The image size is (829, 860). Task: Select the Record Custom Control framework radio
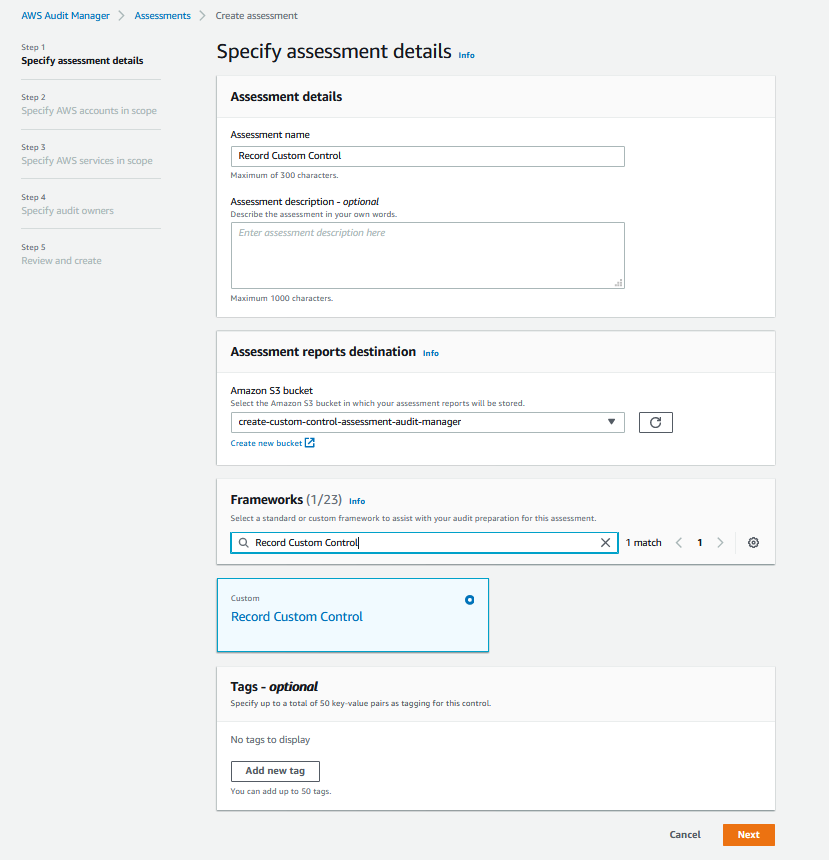point(470,600)
